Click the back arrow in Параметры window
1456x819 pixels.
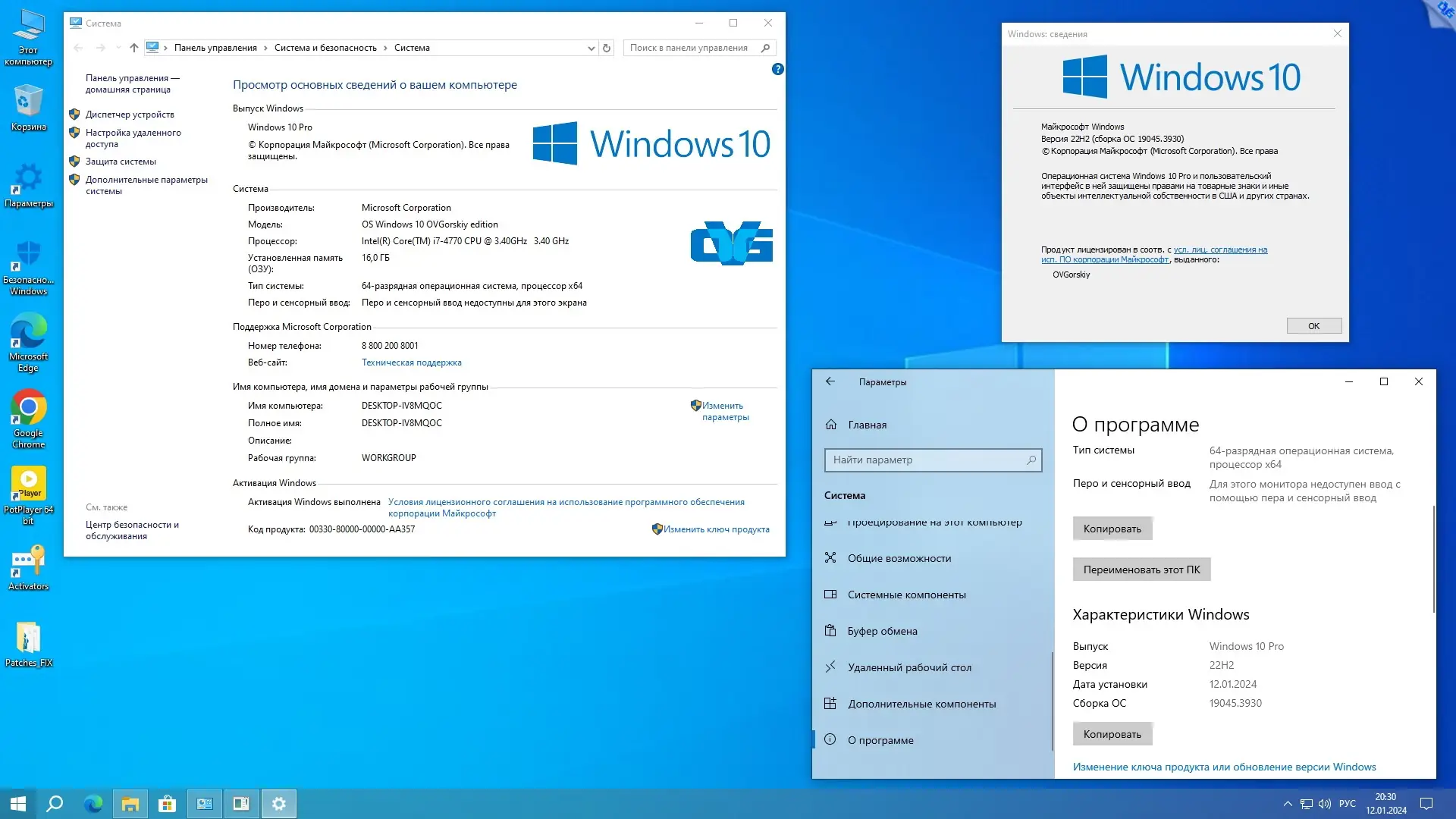click(x=830, y=381)
